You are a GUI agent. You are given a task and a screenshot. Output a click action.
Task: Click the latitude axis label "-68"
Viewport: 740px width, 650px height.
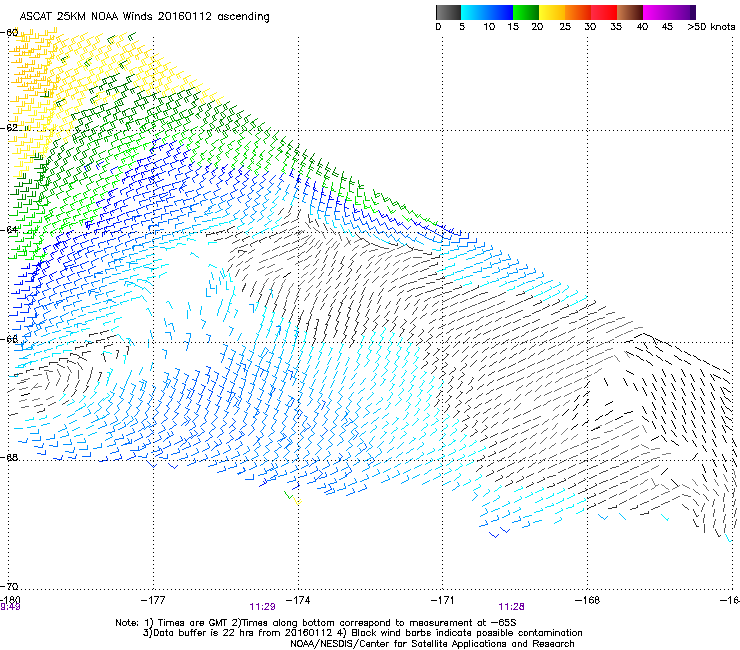click(x=9, y=458)
